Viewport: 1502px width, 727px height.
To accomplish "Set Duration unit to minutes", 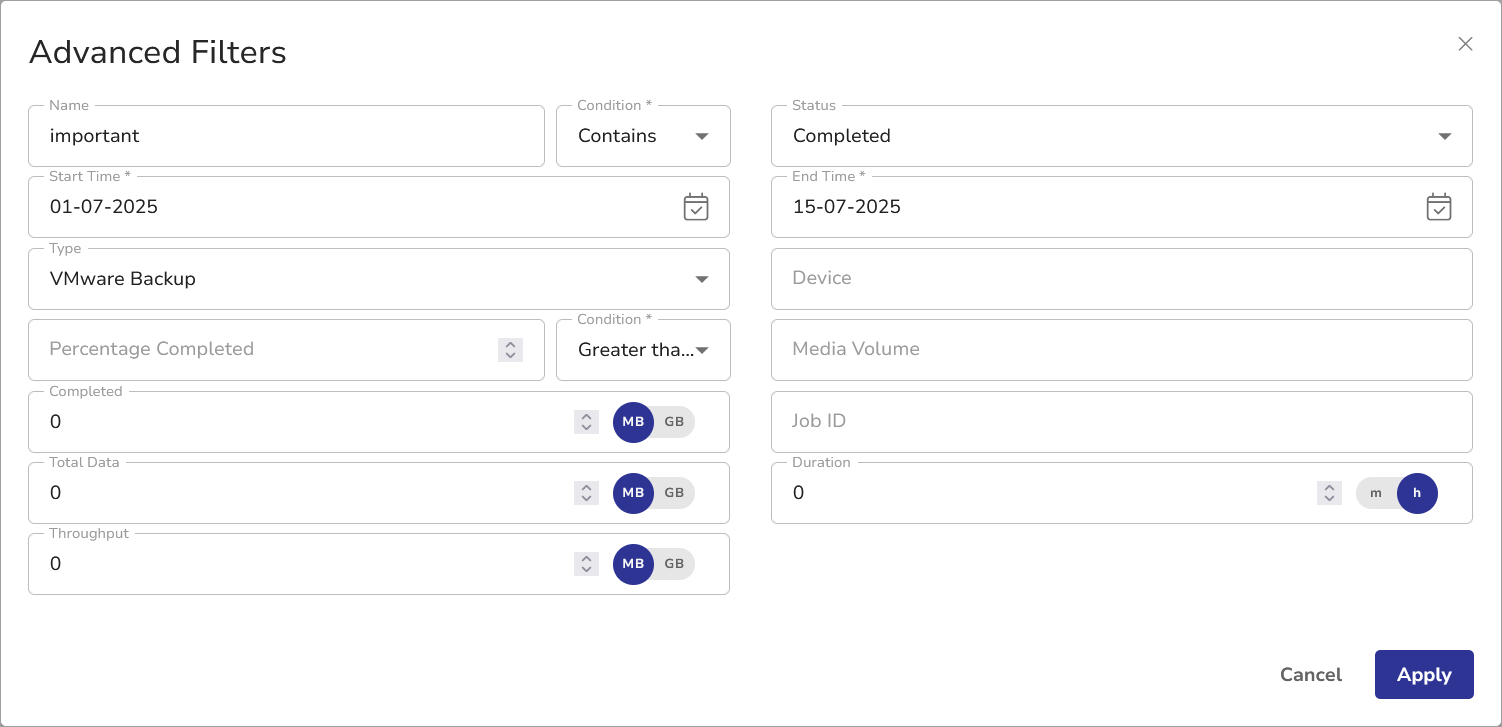I will pyautogui.click(x=1376, y=493).
